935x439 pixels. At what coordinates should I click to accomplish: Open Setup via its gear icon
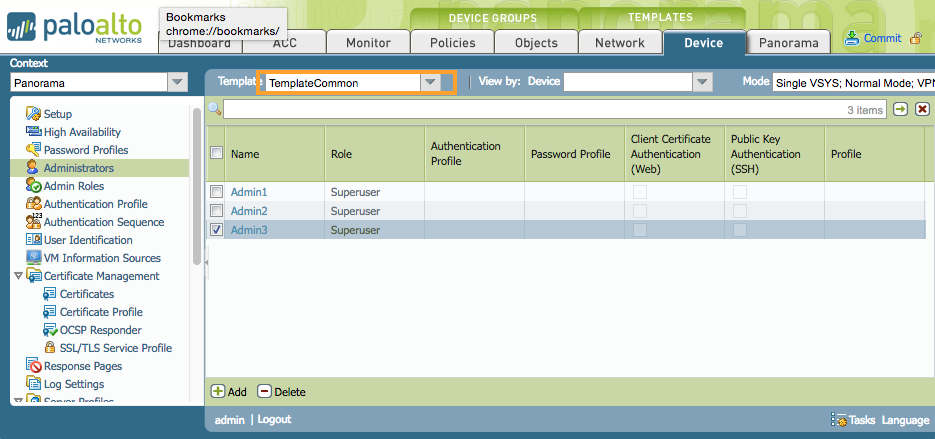(34, 114)
